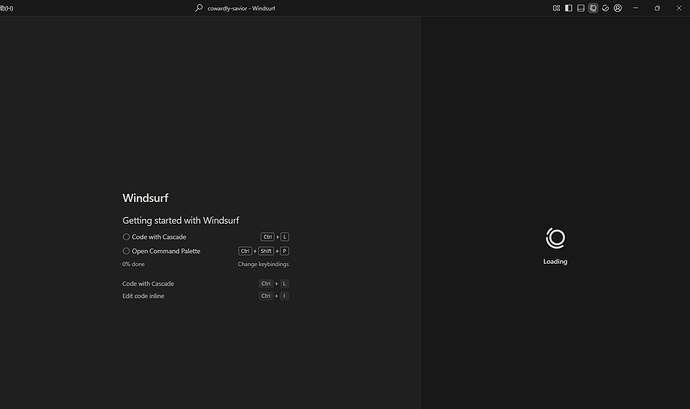Click the Getting started with Windsurf heading
690x409 pixels.
point(181,220)
